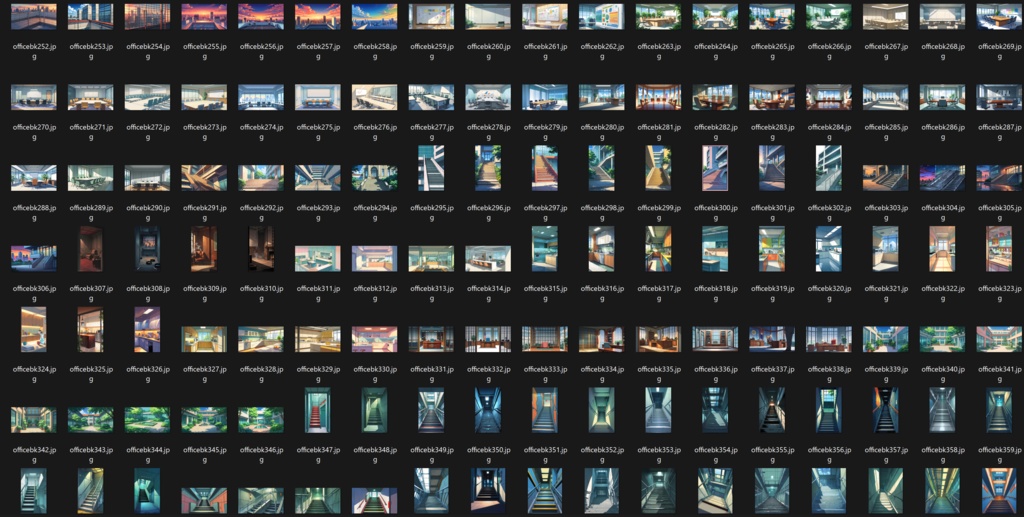
Task: Select the officebk334.jpg thumbnail
Action: pyautogui.click(x=602, y=339)
